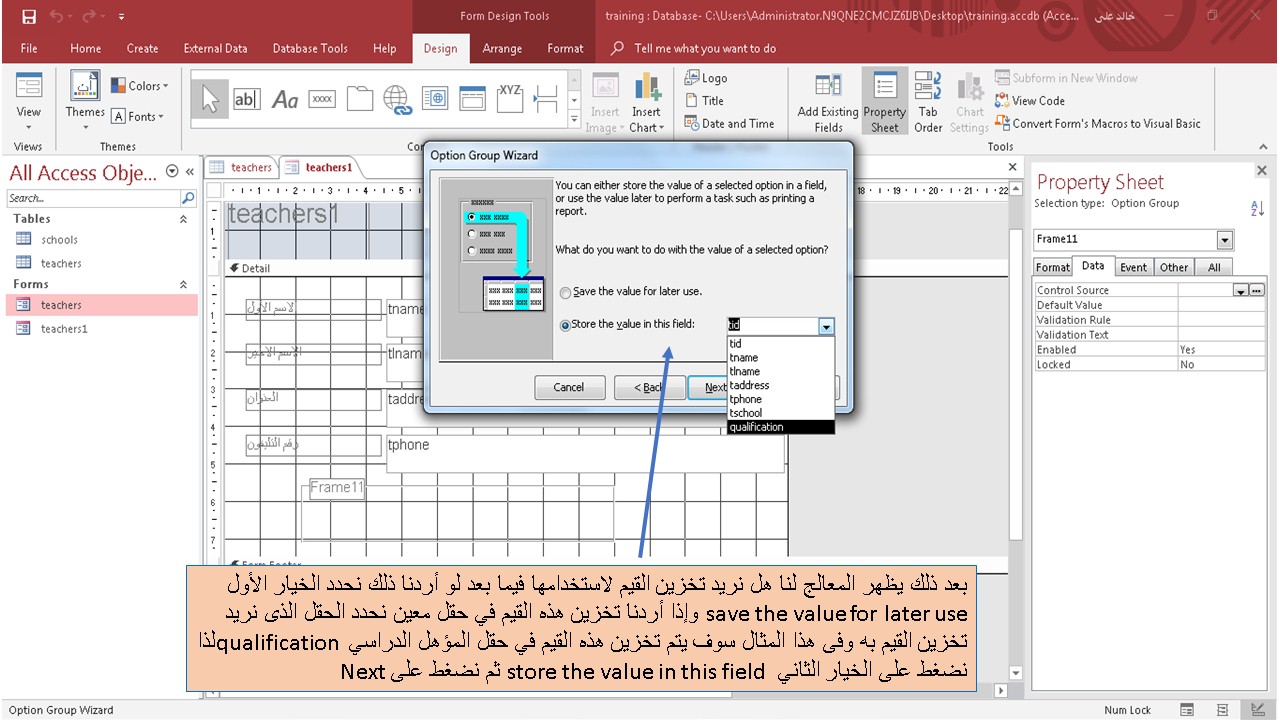Image resolution: width=1280 pixels, height=720 pixels.
Task: Select the Label control (Aa icon)
Action: pyautogui.click(x=285, y=97)
